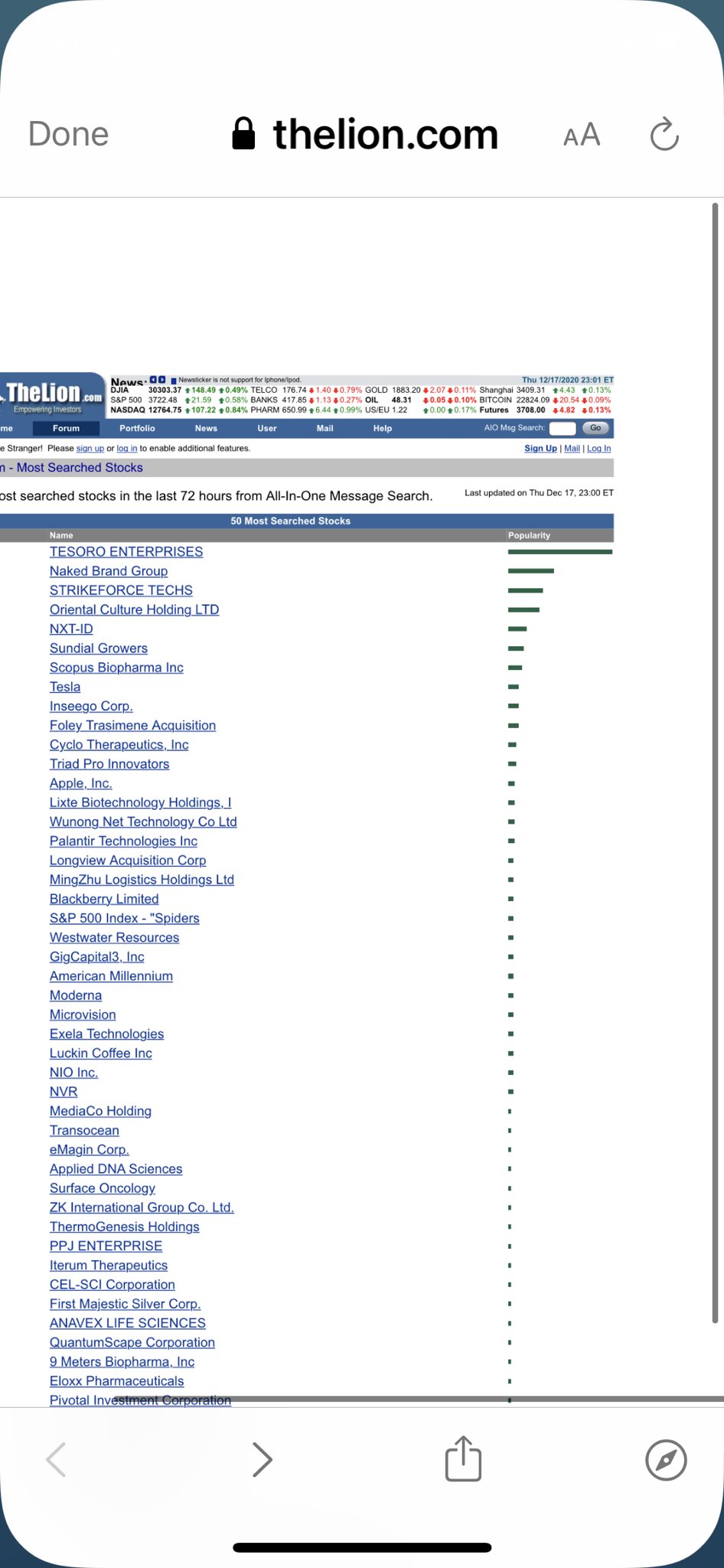
Task: Open Blackberry Limited link
Action: (x=104, y=899)
